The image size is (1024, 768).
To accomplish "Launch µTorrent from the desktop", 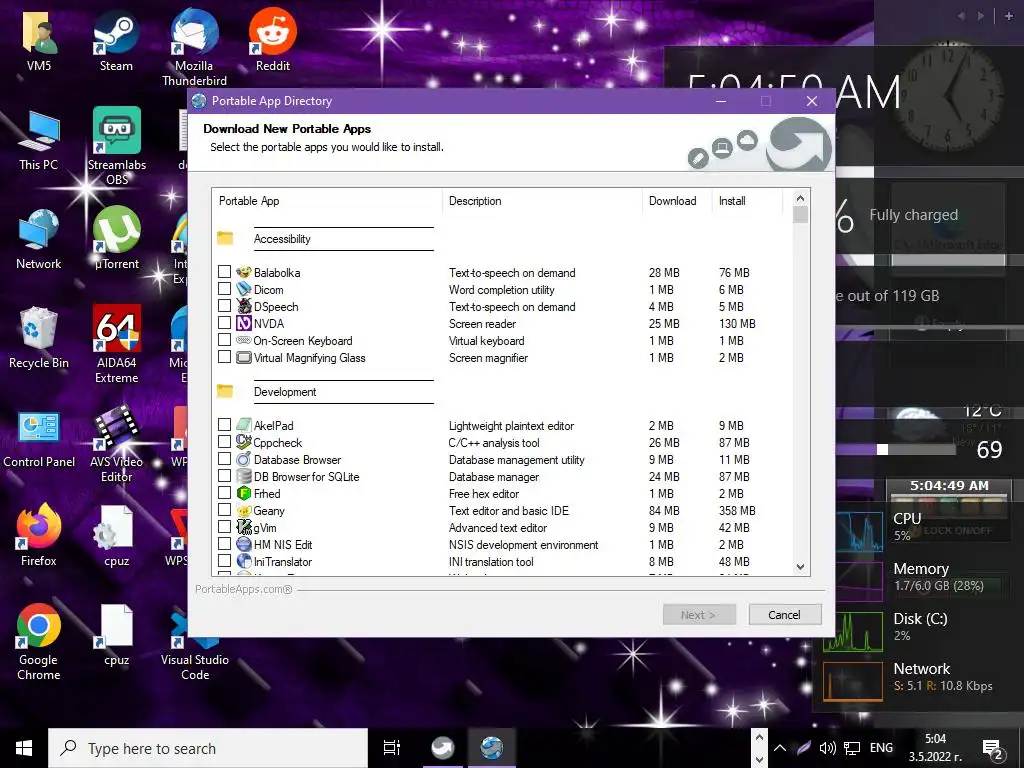I will pyautogui.click(x=116, y=239).
